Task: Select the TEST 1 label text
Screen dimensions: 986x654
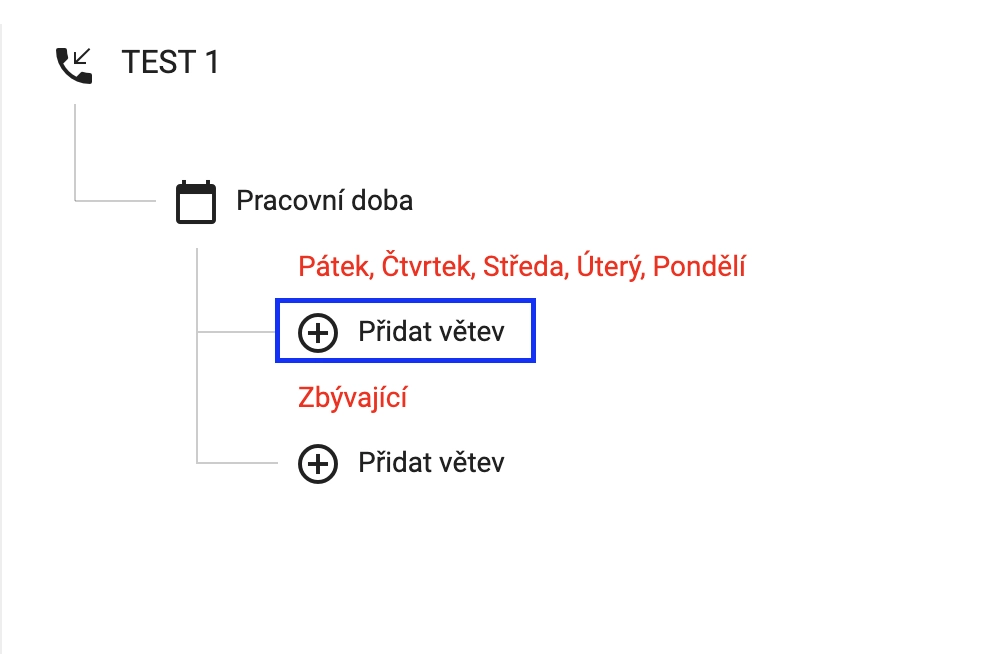Action: coord(169,62)
